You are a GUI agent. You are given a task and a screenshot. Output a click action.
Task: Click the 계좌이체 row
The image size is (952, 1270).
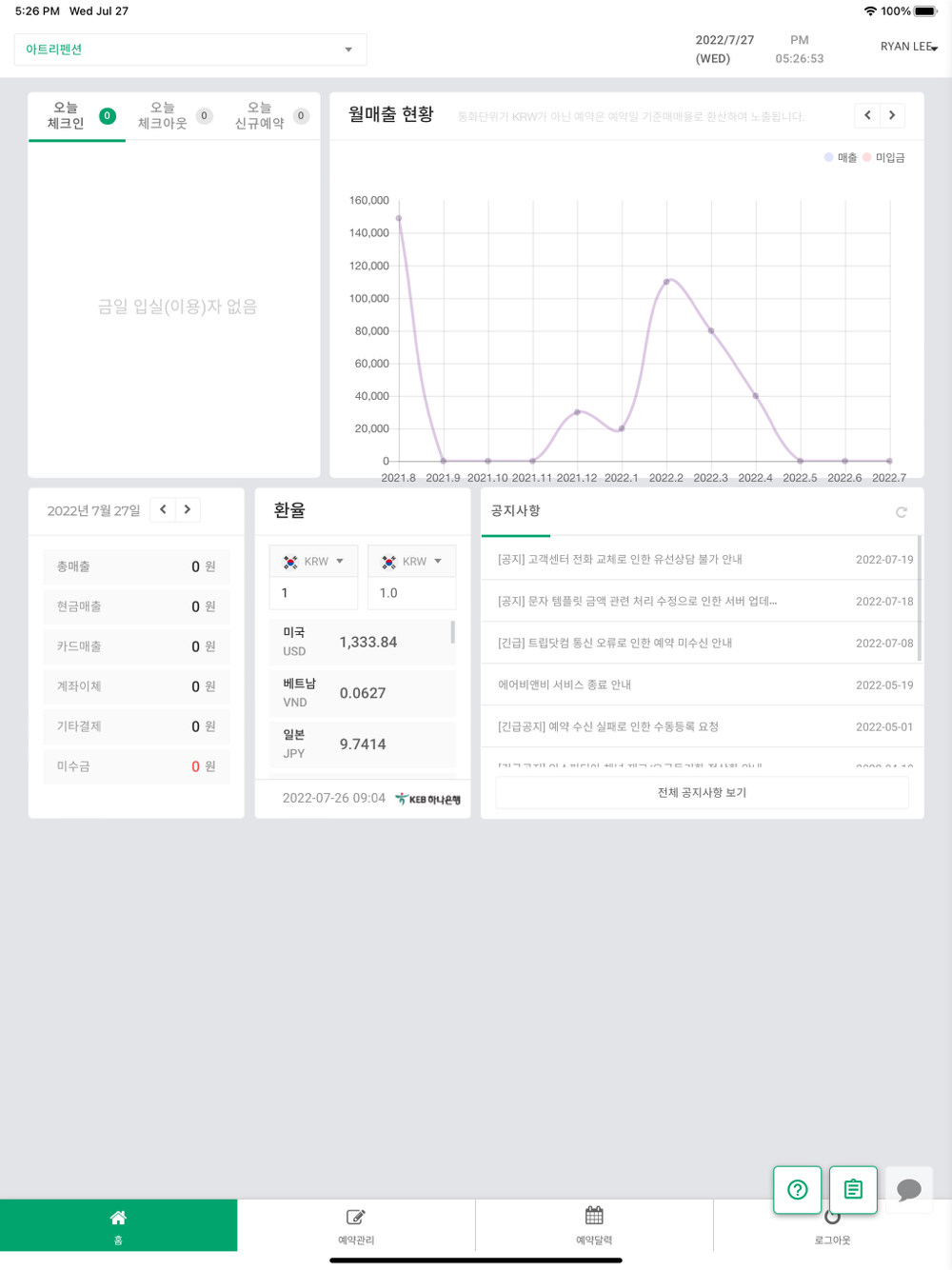(136, 686)
